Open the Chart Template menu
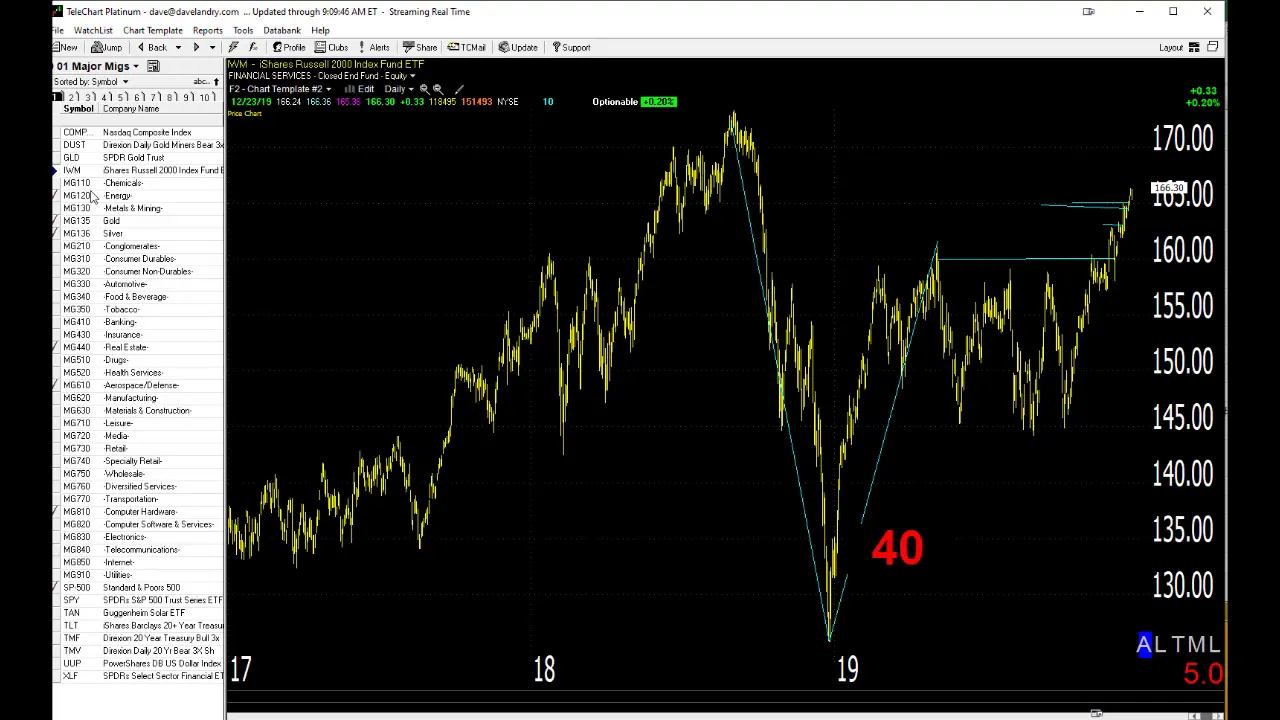 153,30
